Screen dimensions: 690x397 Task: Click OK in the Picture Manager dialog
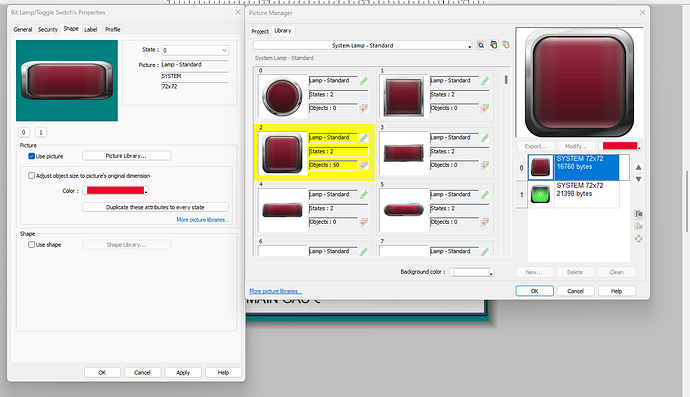coord(535,291)
